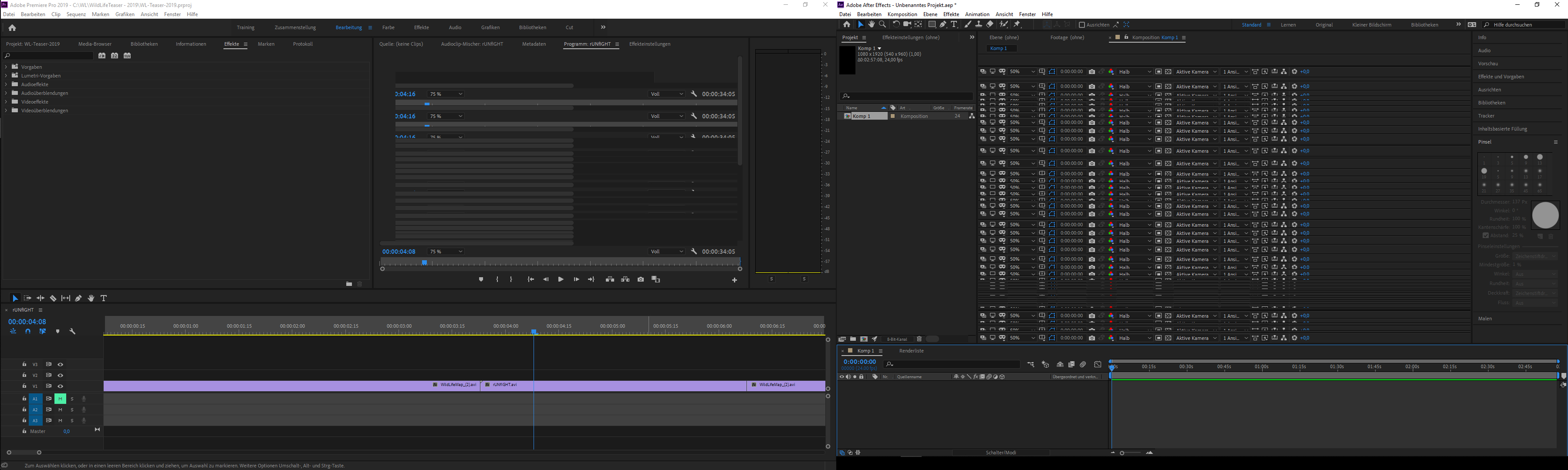Click Lernen in the After Effects workspace bar
Image resolution: width=1568 pixels, height=470 pixels.
(1289, 25)
